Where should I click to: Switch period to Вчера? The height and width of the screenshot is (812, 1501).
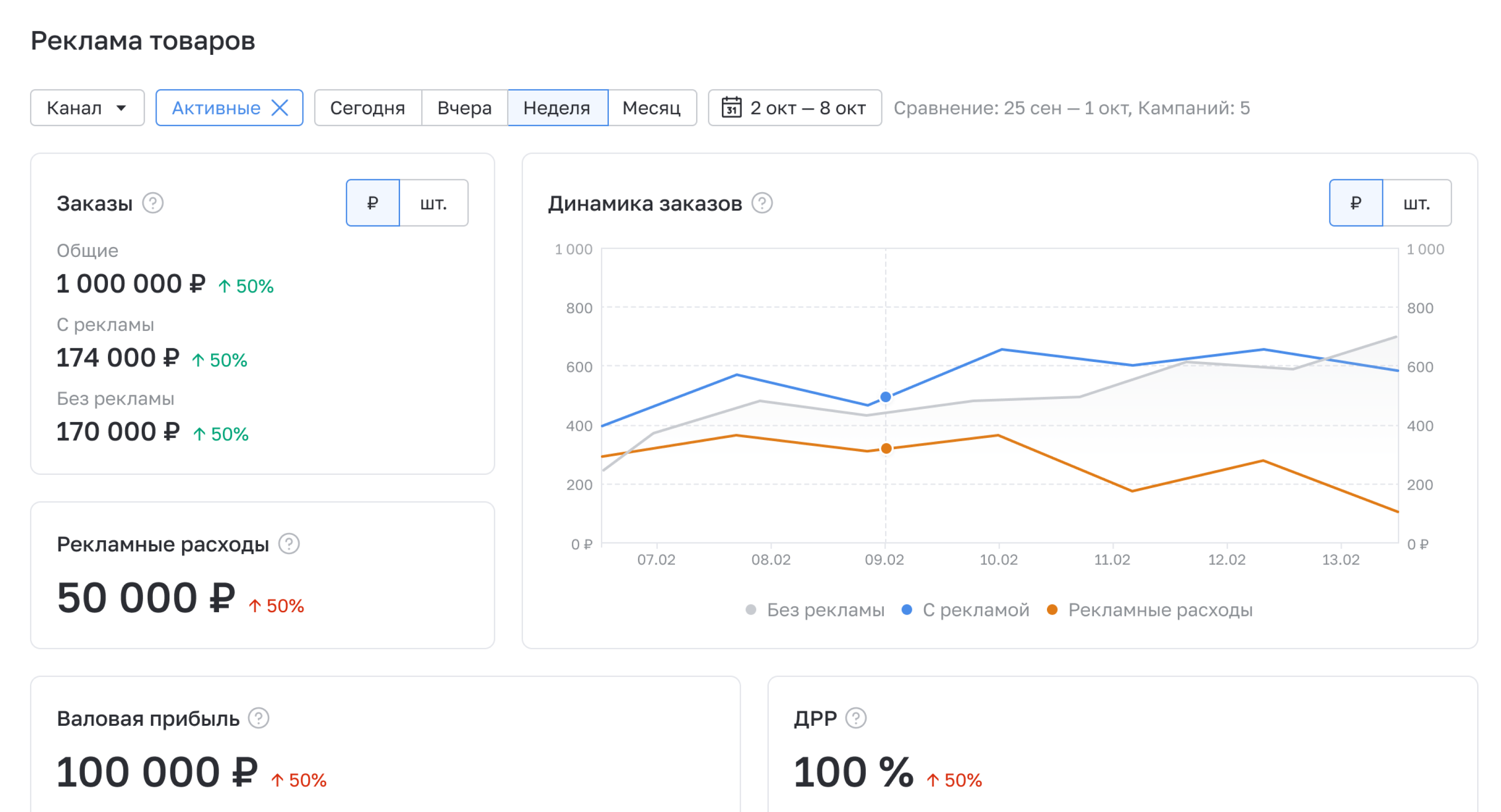click(x=464, y=108)
